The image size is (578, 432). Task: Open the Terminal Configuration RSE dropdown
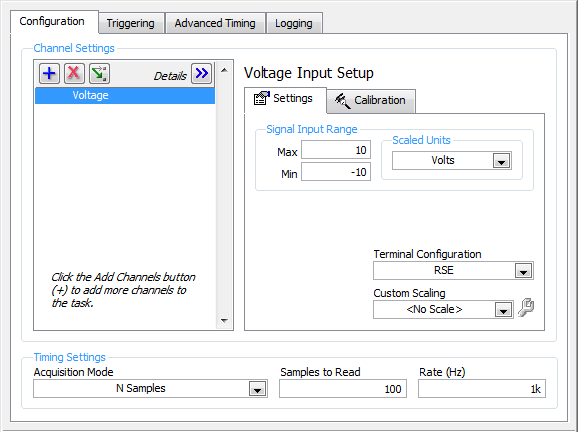click(x=523, y=271)
